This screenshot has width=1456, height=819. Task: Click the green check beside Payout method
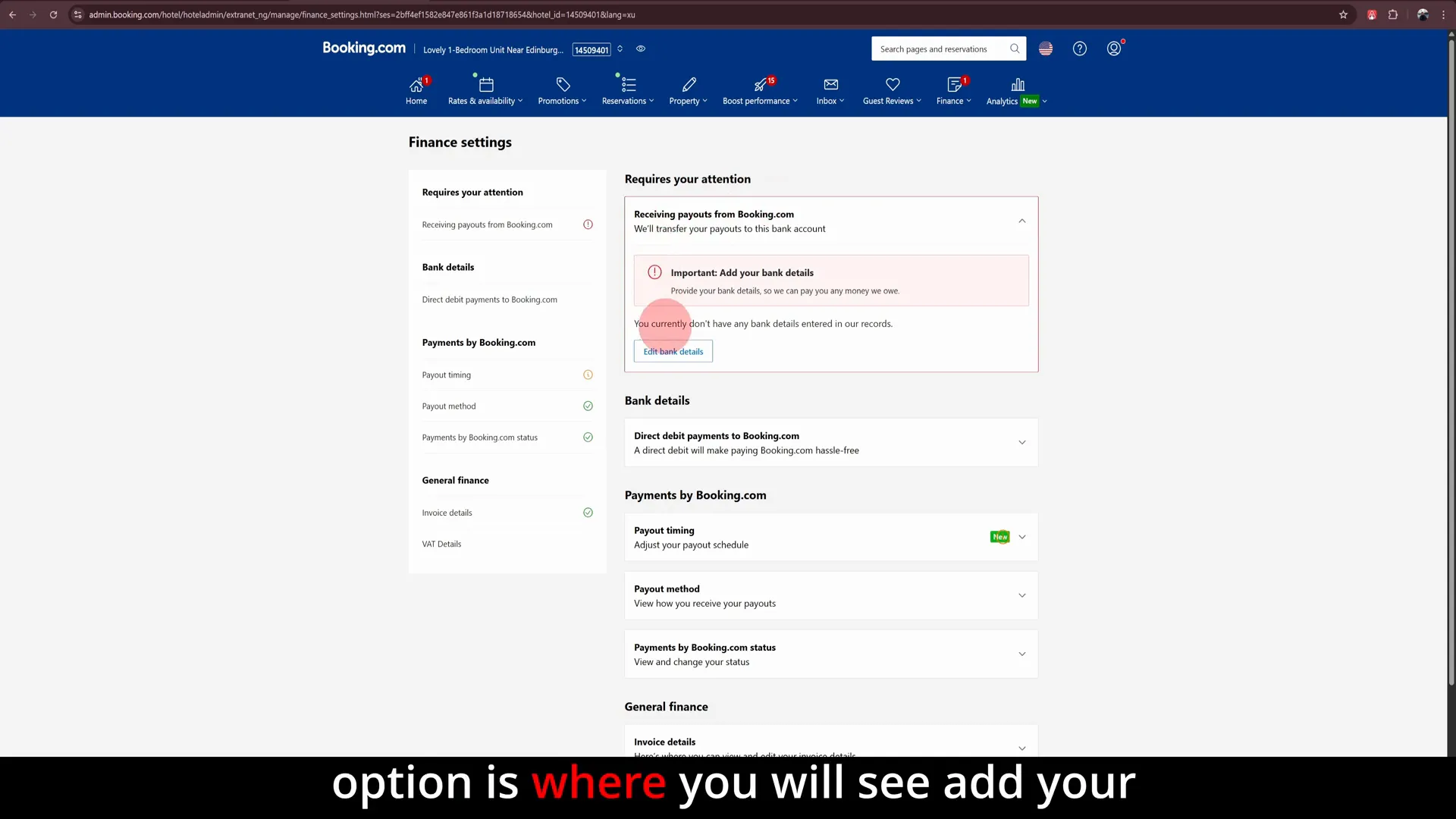tap(588, 406)
